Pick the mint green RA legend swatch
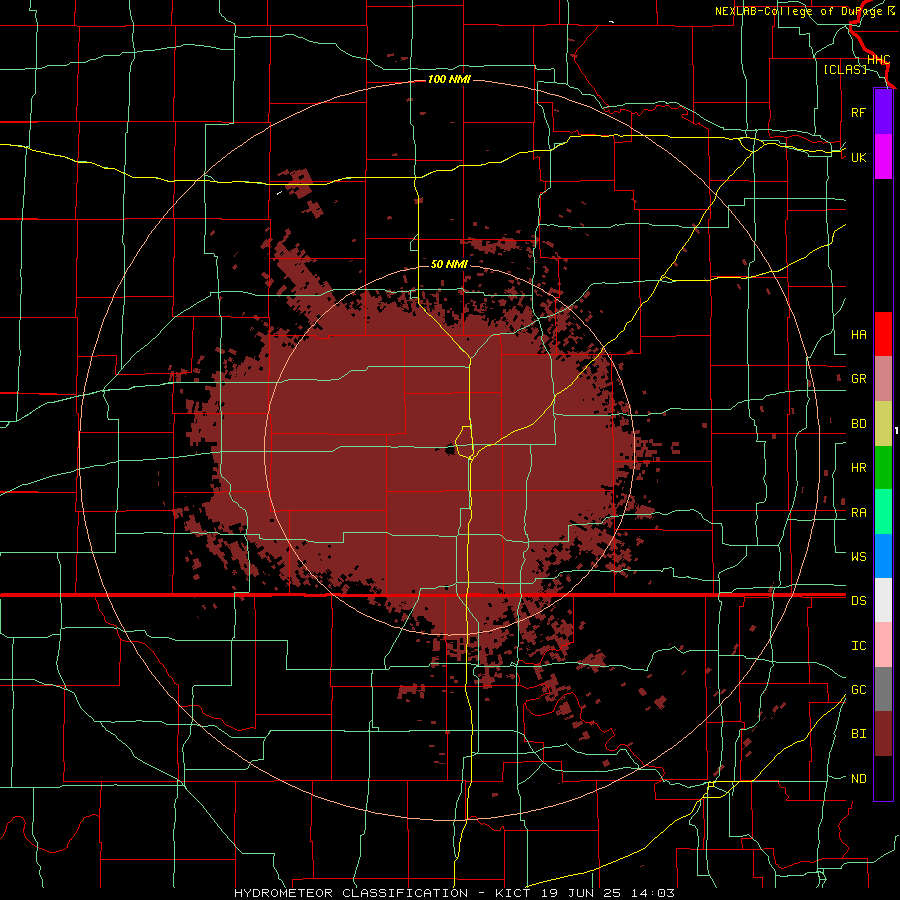 tap(883, 512)
